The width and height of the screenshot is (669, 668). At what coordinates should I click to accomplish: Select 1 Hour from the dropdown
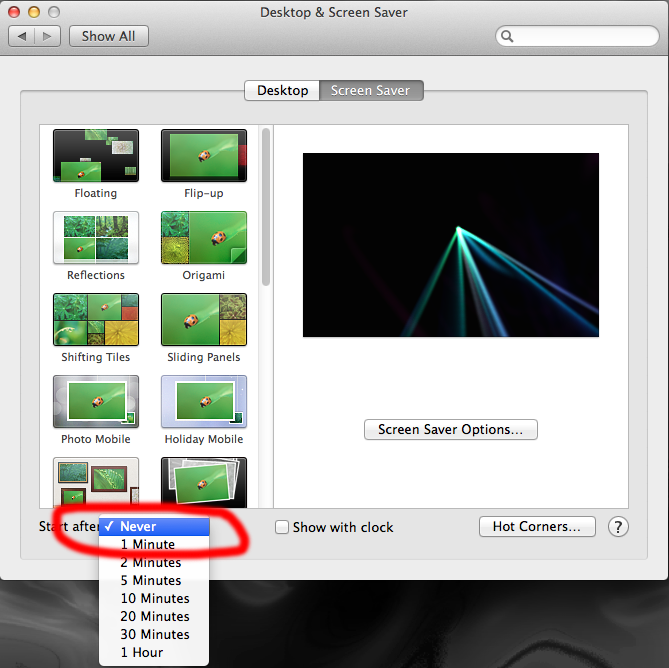pos(154,652)
